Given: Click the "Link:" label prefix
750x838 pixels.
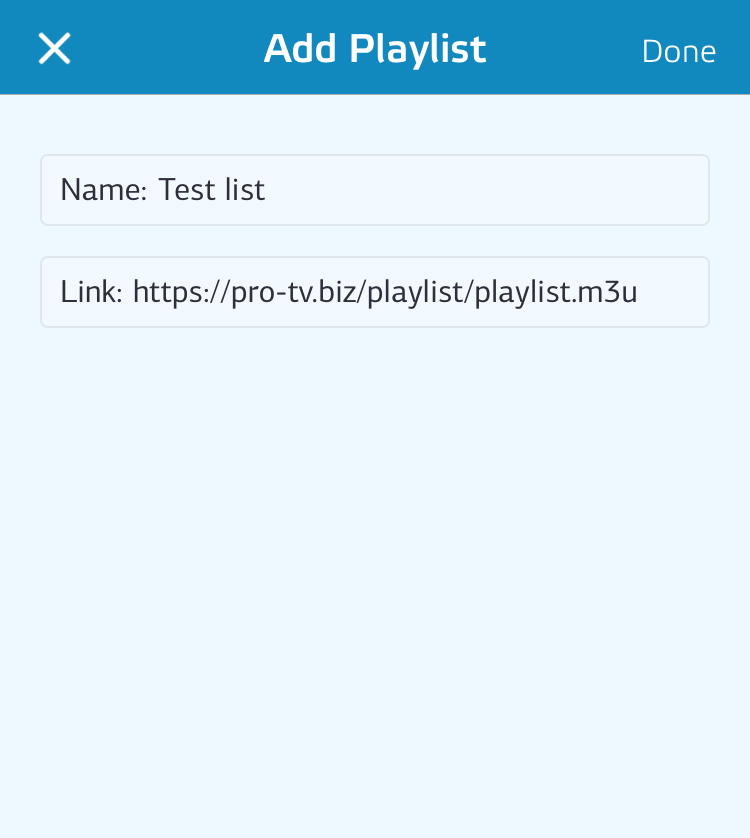Looking at the screenshot, I should pyautogui.click(x=91, y=292).
